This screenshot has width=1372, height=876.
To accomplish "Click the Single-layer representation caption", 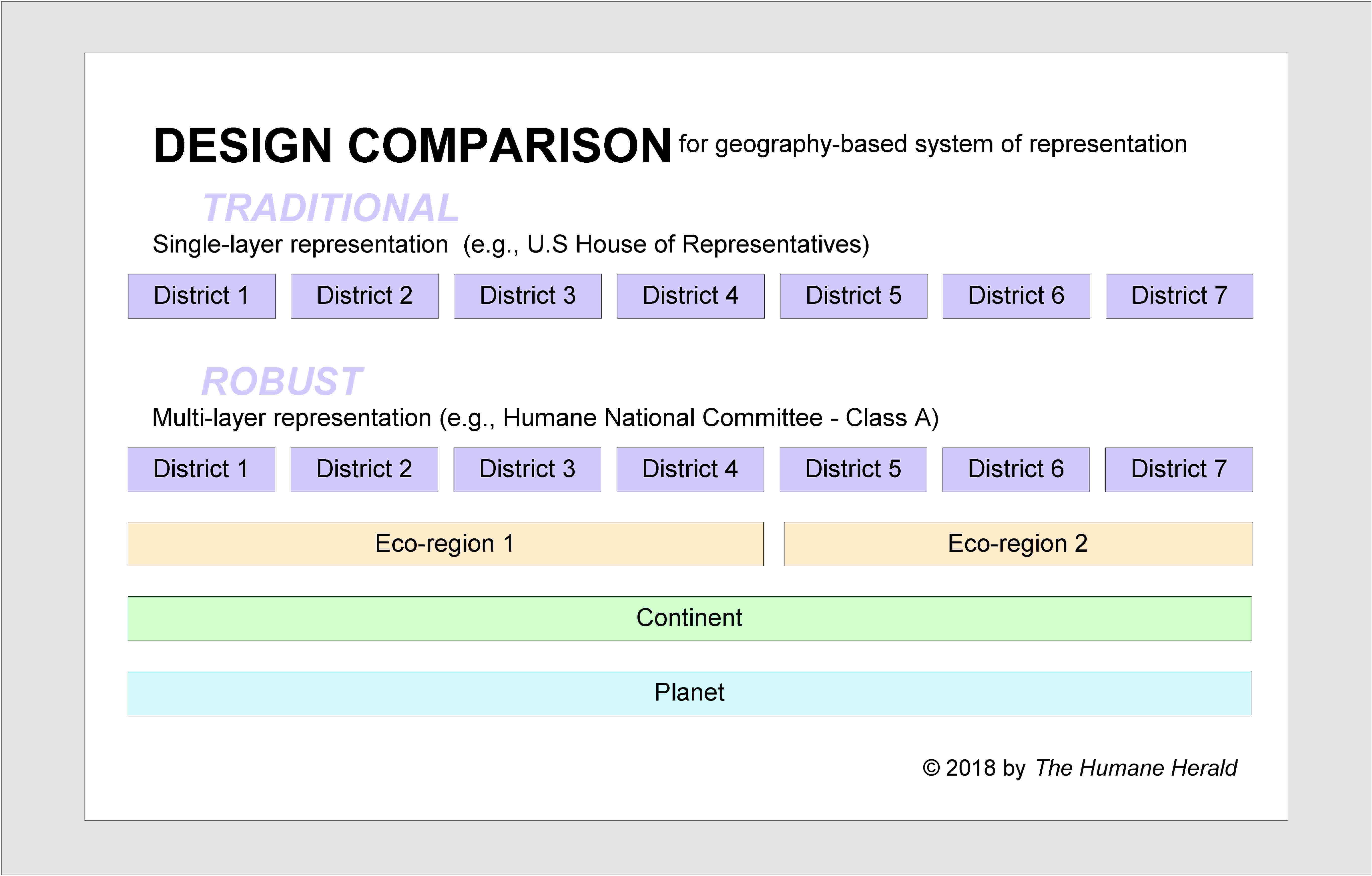I will [x=511, y=245].
